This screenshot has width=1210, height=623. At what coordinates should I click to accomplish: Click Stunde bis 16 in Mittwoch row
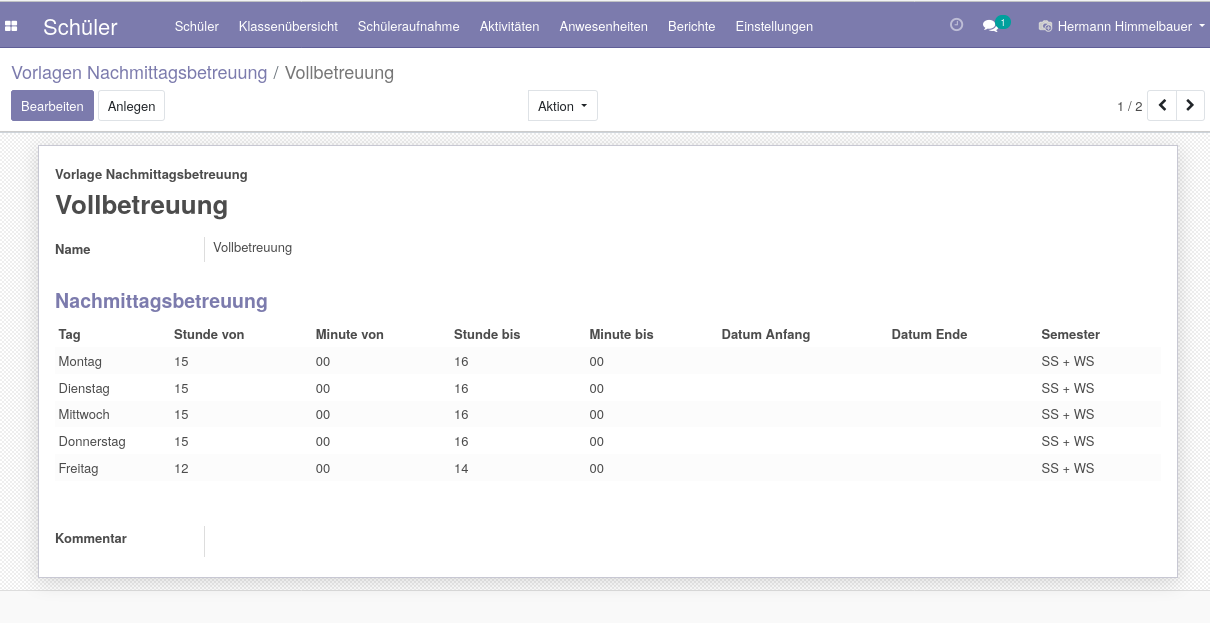(461, 414)
